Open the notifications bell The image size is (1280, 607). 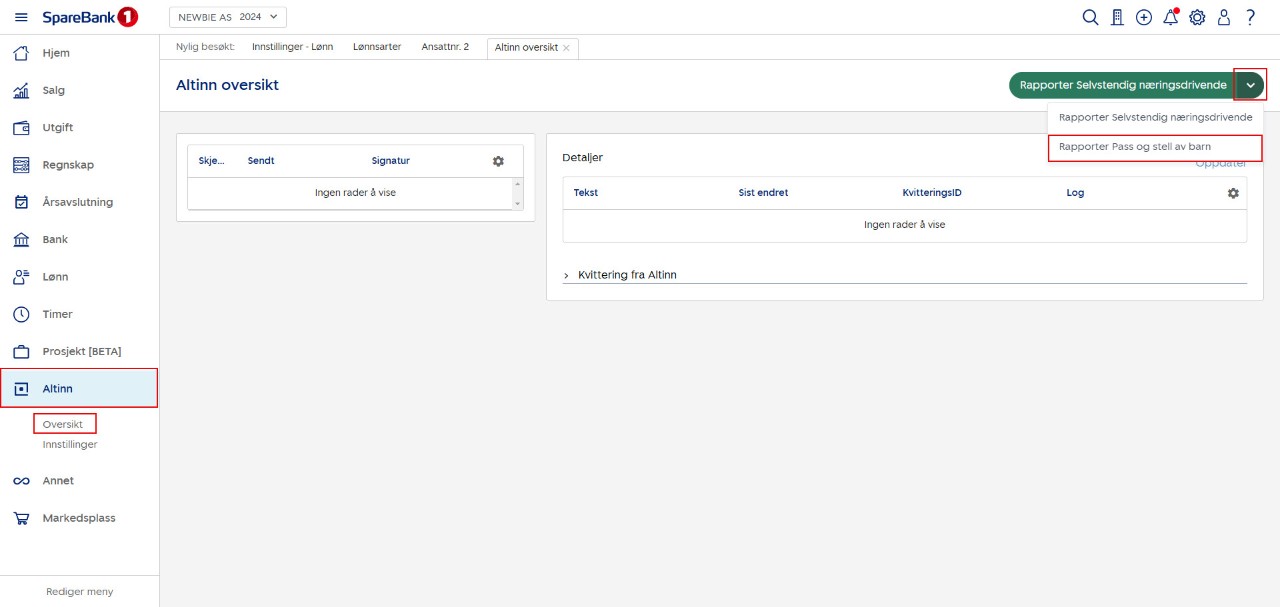(x=1170, y=18)
